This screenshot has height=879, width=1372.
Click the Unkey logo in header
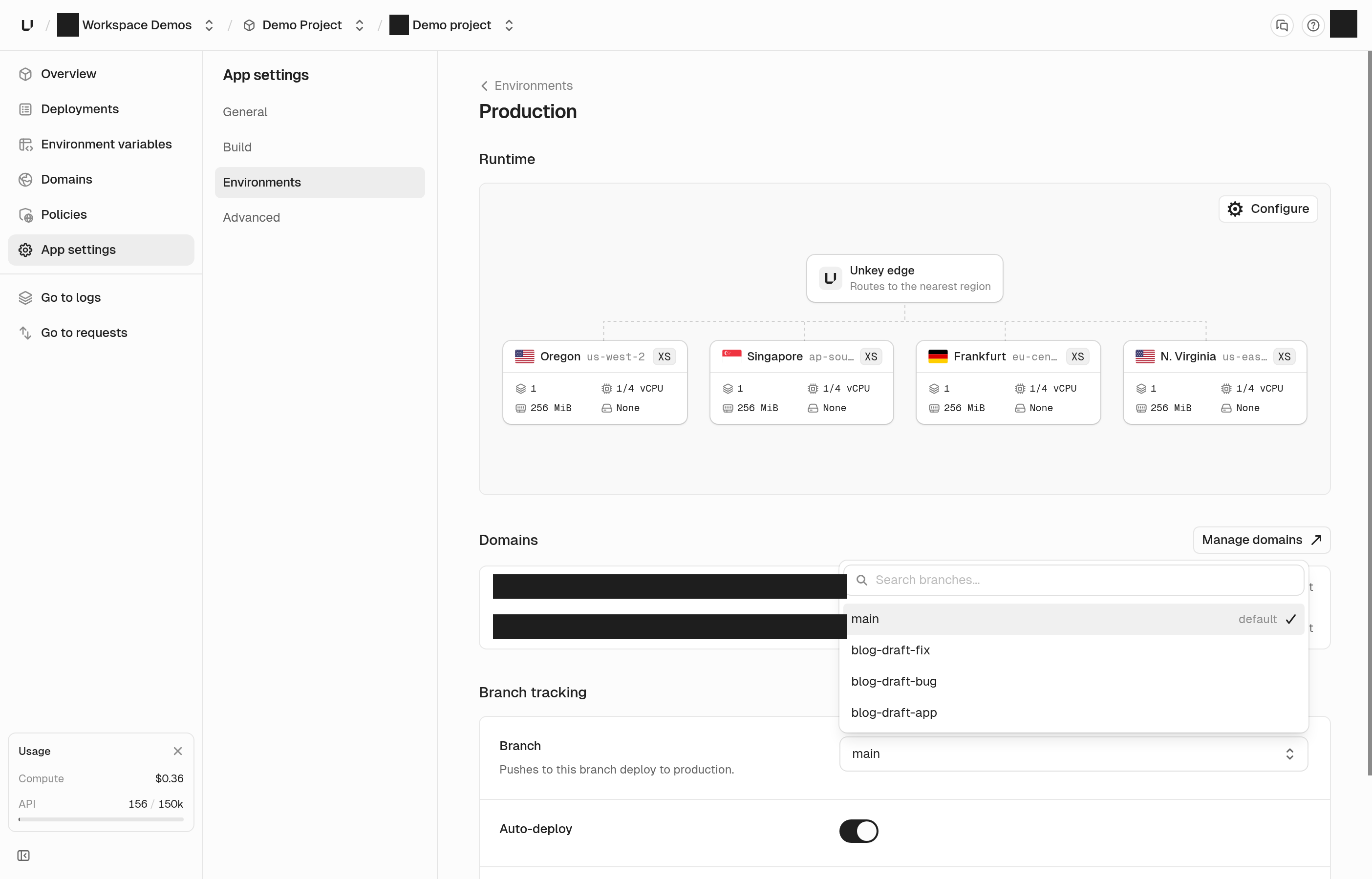click(x=27, y=25)
